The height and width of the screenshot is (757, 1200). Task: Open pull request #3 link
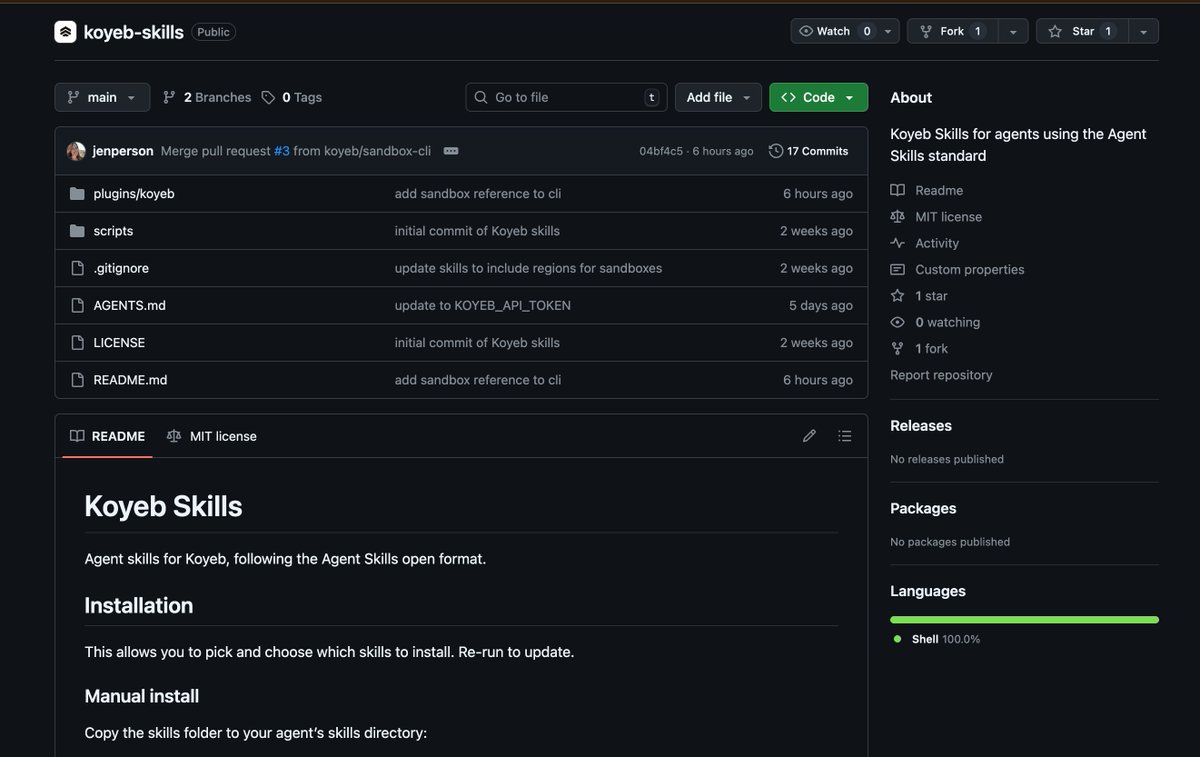click(282, 151)
